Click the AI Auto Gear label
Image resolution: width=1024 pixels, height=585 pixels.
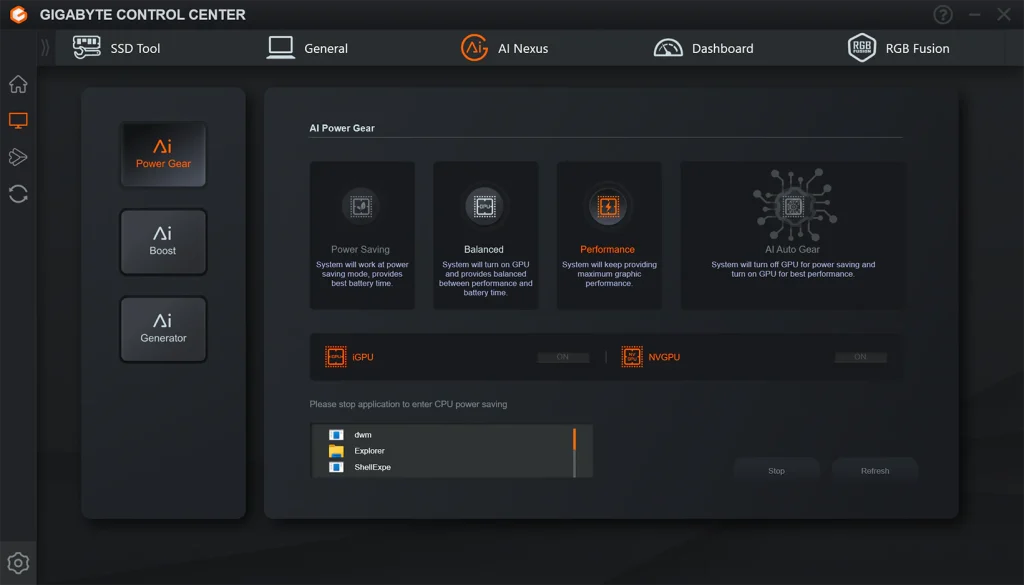(x=792, y=249)
